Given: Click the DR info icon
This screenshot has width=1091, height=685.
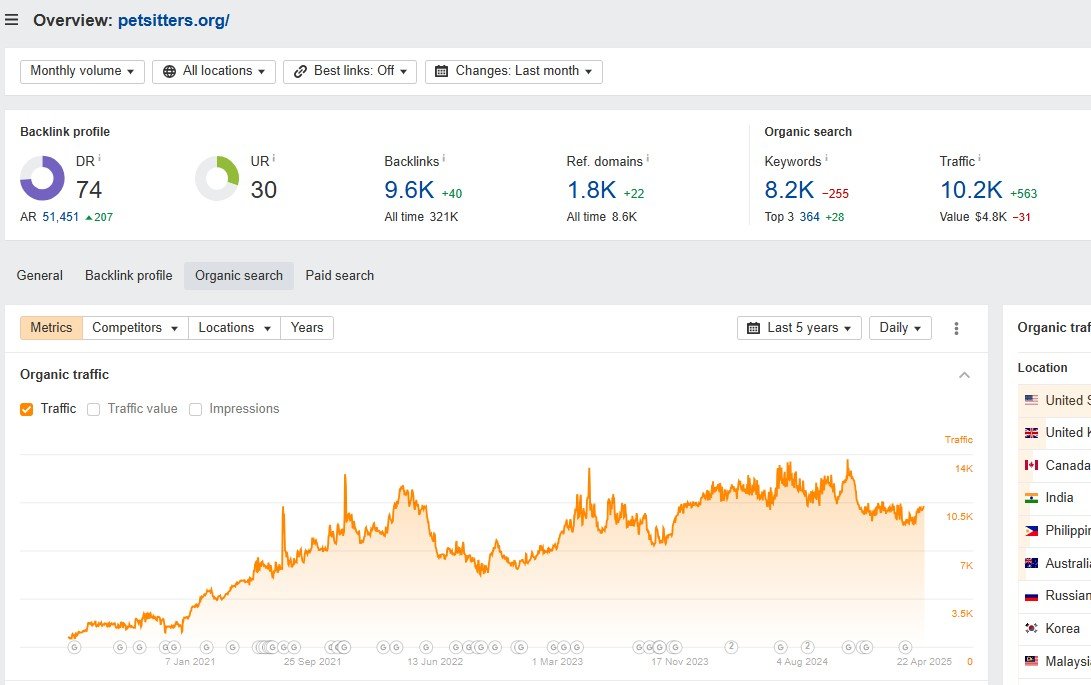Looking at the screenshot, I should [99, 159].
